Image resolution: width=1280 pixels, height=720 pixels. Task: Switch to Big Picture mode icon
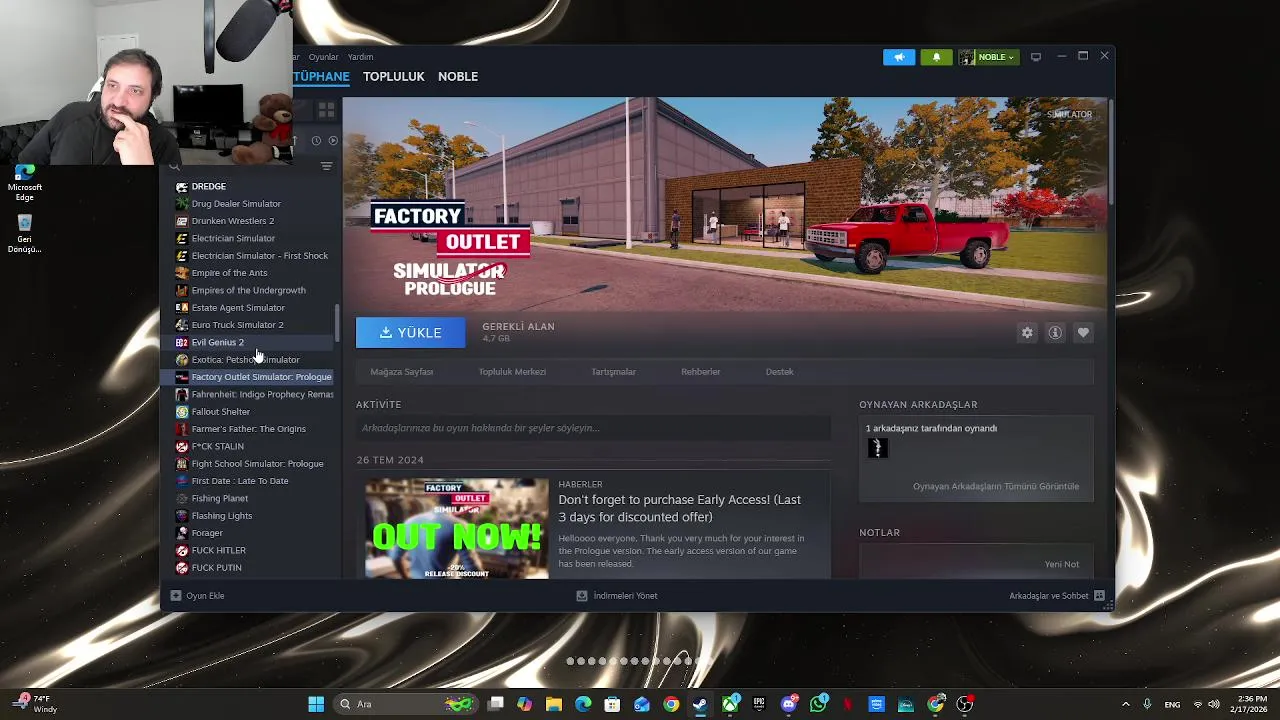point(1036,57)
